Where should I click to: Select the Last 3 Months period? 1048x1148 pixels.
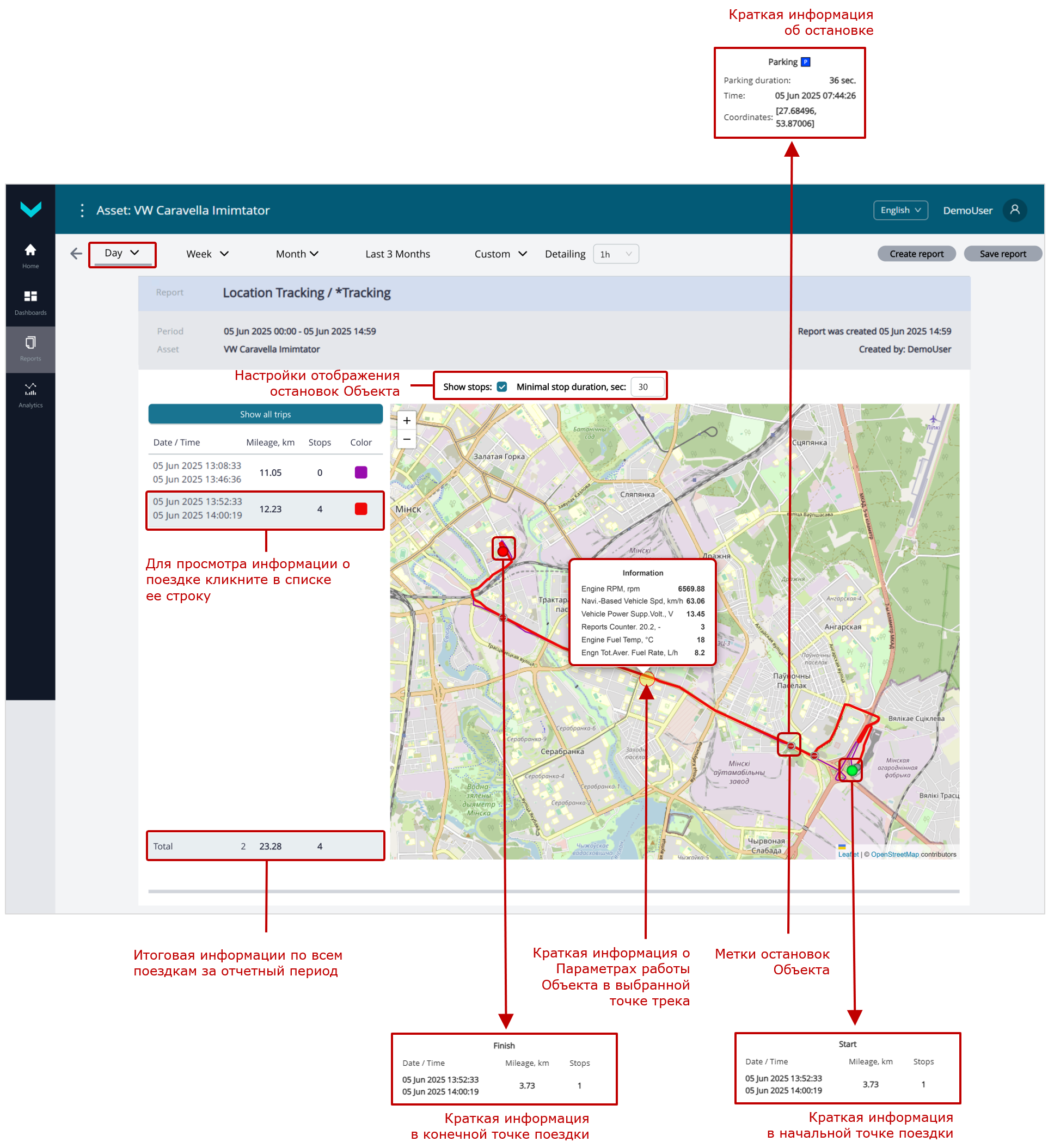click(x=397, y=254)
